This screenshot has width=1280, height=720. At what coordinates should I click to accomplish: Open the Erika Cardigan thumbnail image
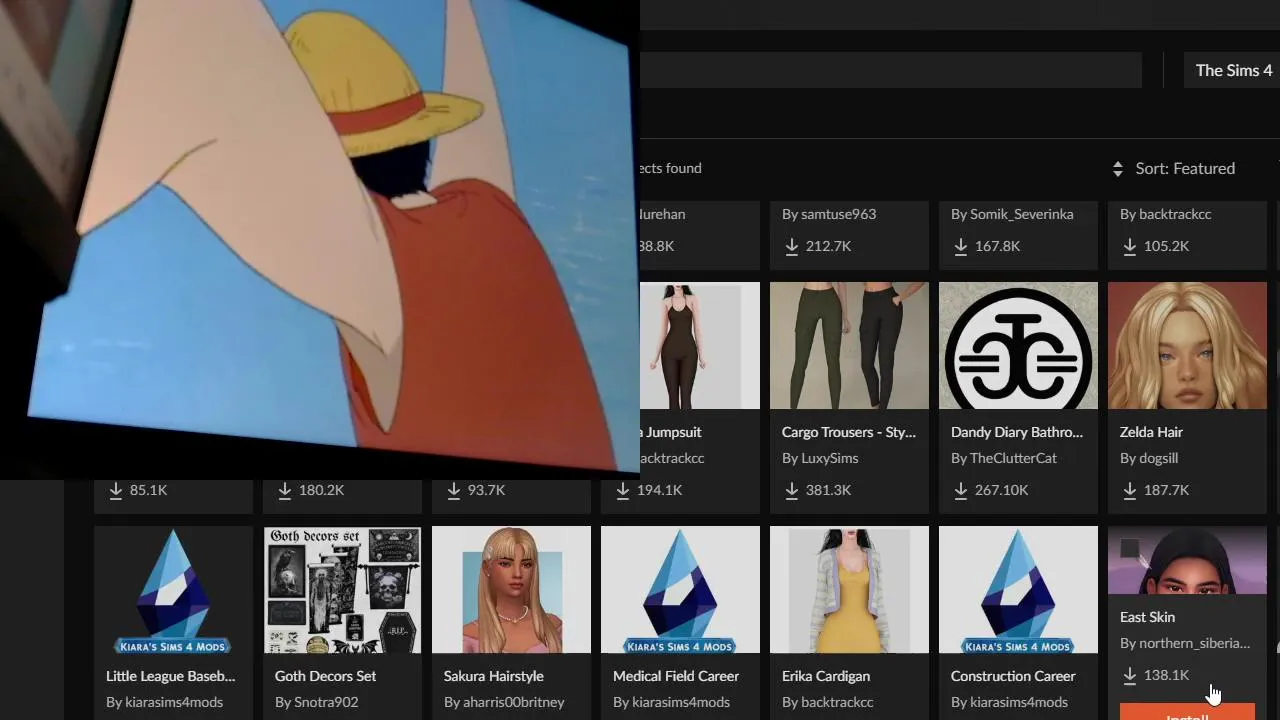849,590
